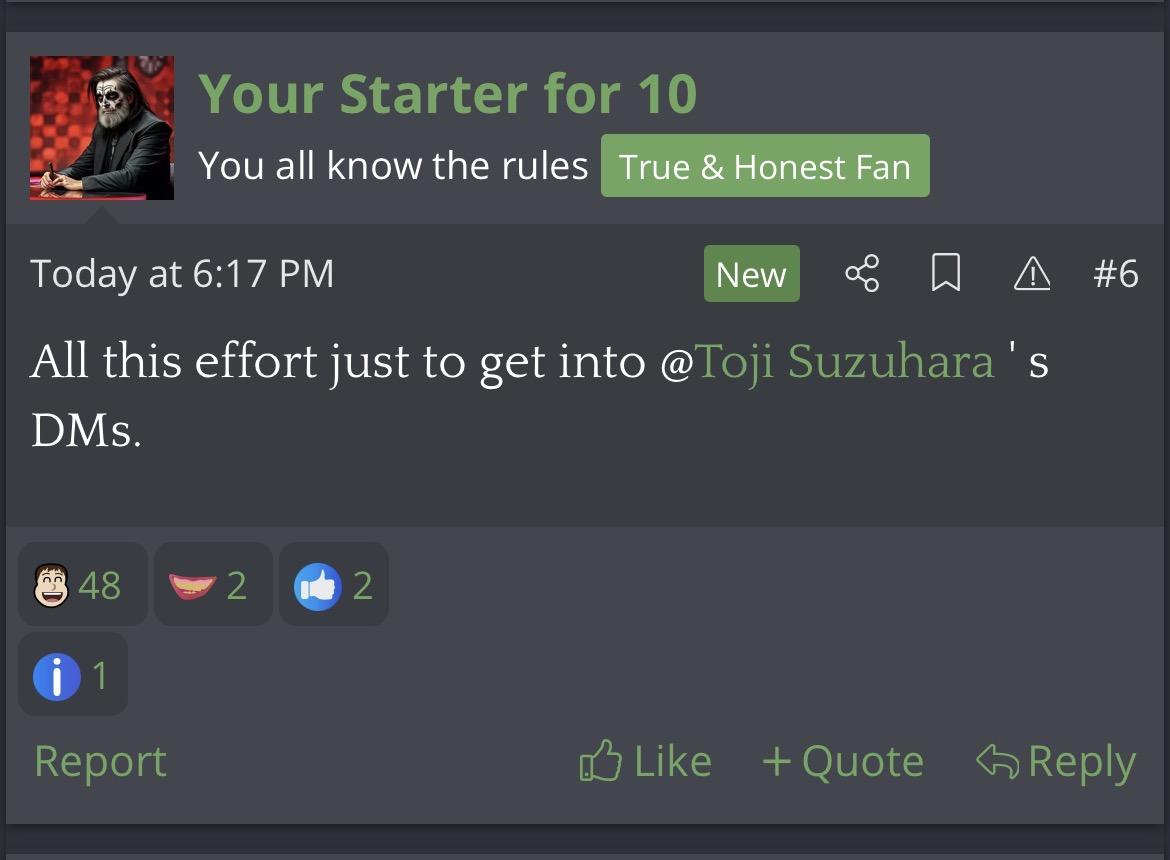Bookmark this post

pos(946,273)
